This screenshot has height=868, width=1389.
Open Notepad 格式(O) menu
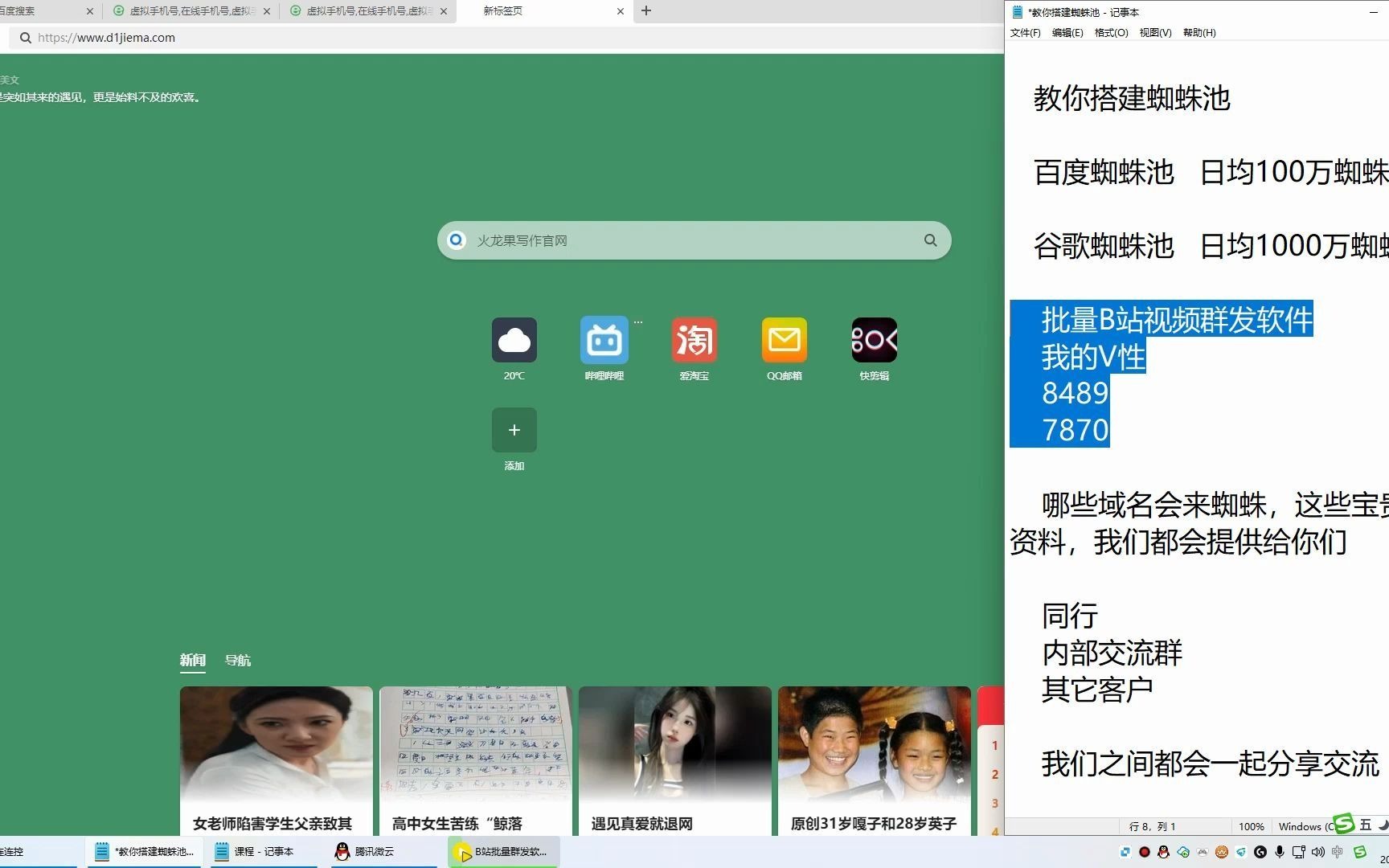pos(1112,33)
